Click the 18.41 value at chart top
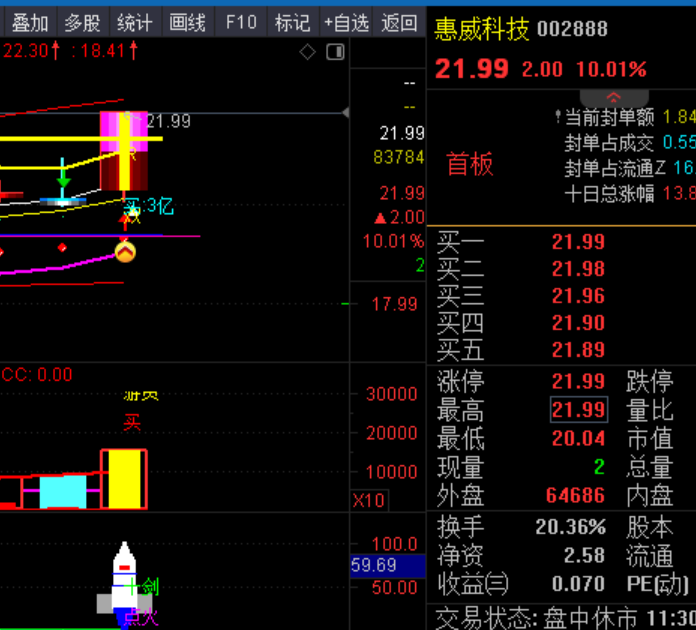 (x=103, y=51)
